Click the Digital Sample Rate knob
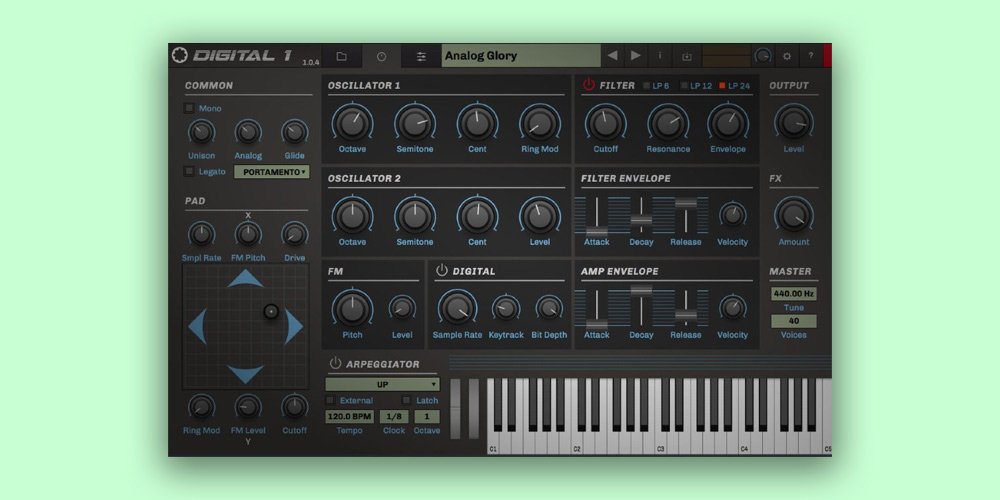 pos(457,308)
